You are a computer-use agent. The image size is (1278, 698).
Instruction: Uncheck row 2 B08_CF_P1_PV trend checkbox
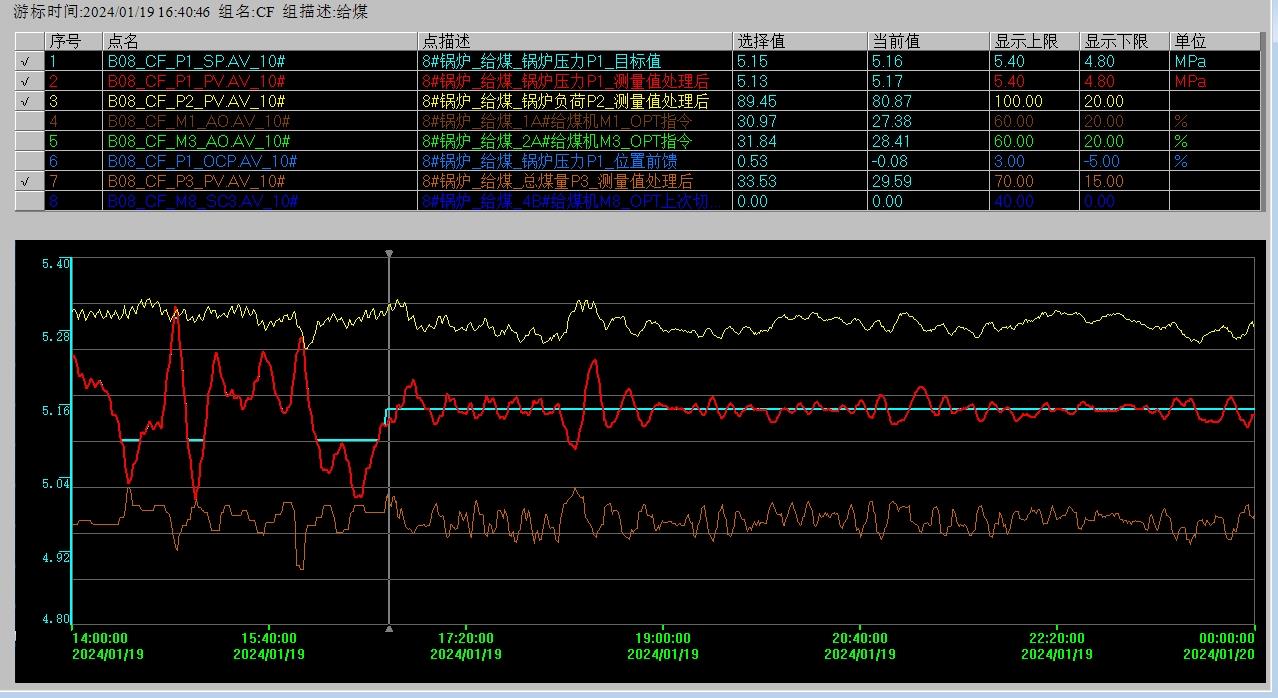26,81
